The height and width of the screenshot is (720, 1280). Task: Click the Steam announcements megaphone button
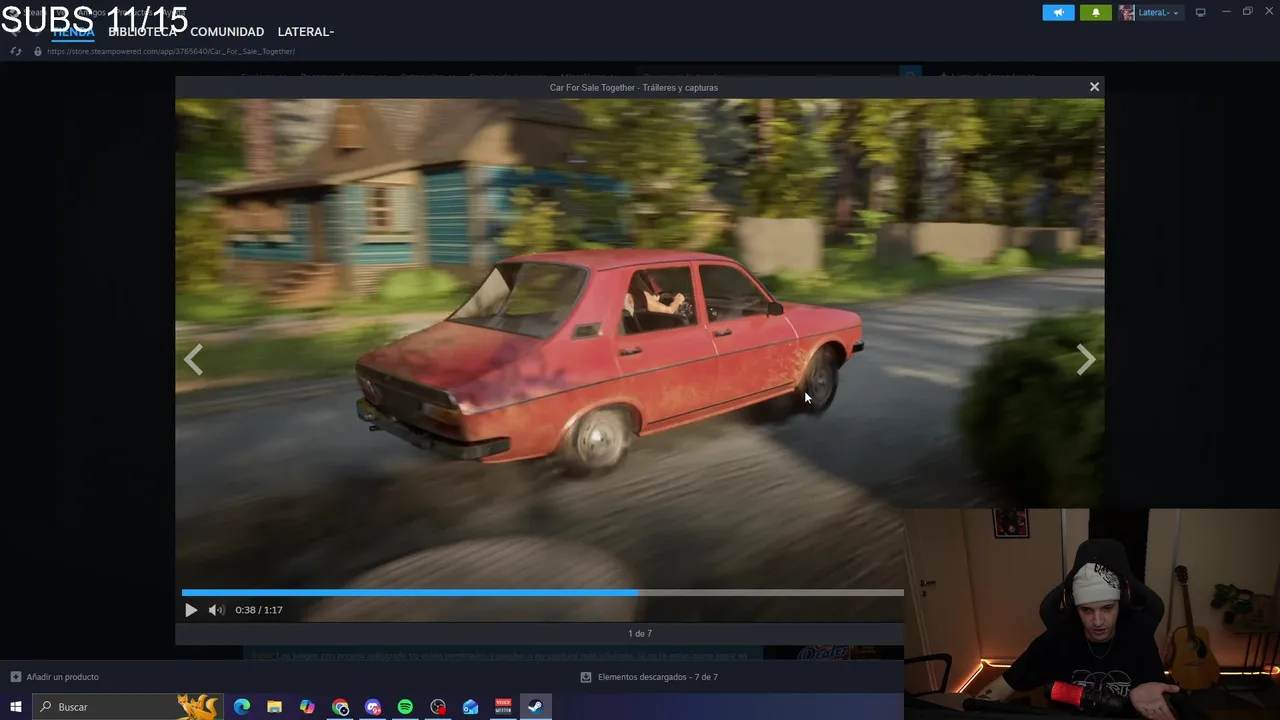point(1058,13)
